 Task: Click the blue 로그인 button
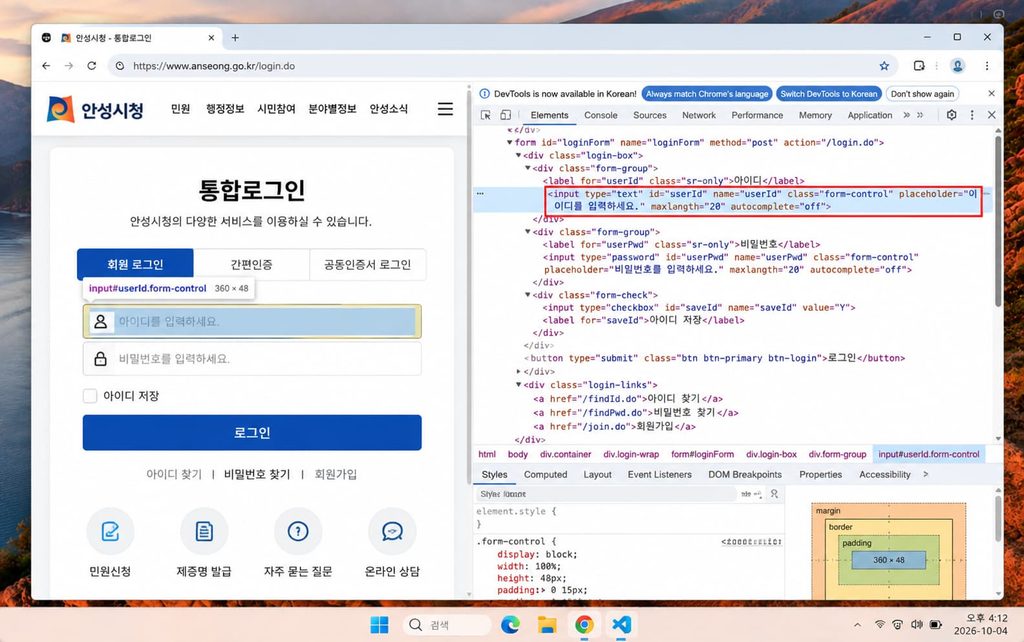(x=252, y=432)
